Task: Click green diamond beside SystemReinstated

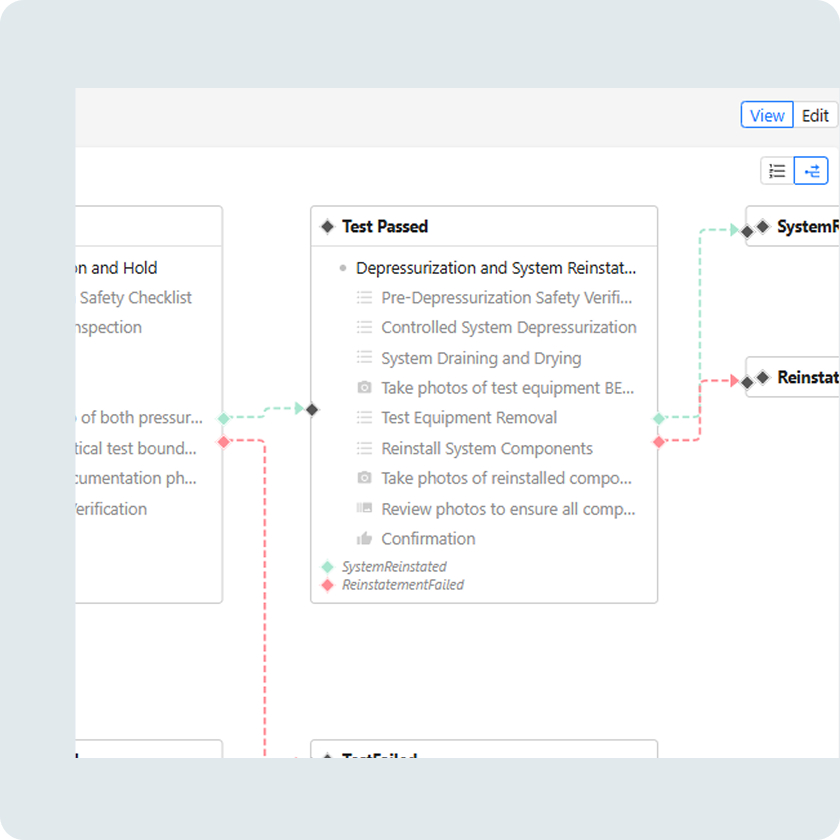Action: point(327,567)
